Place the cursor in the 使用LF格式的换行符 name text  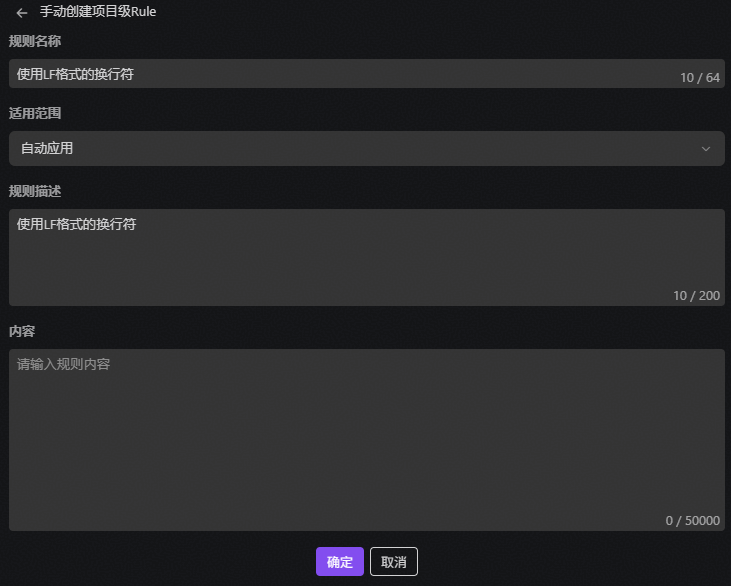click(75, 74)
